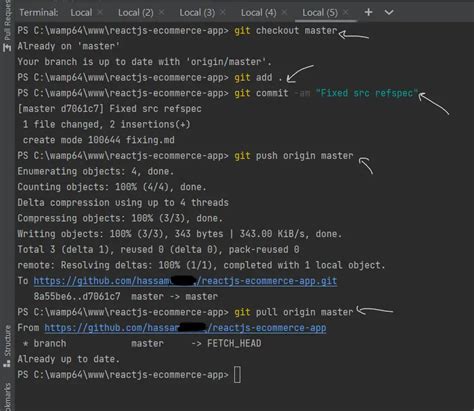Click the 'Enumerating objects: 4, done.' line
The width and height of the screenshot is (474, 411).
pos(96,172)
